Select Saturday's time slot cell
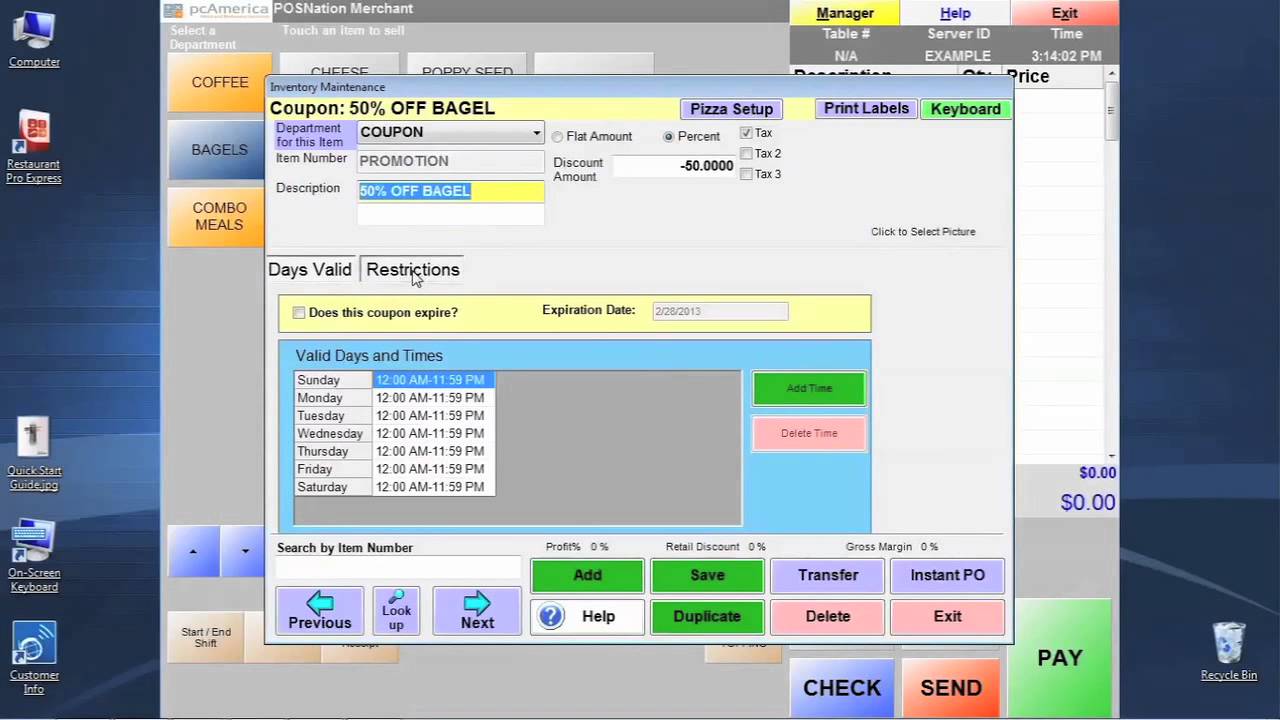The height and width of the screenshot is (720, 1280). pyautogui.click(x=433, y=487)
